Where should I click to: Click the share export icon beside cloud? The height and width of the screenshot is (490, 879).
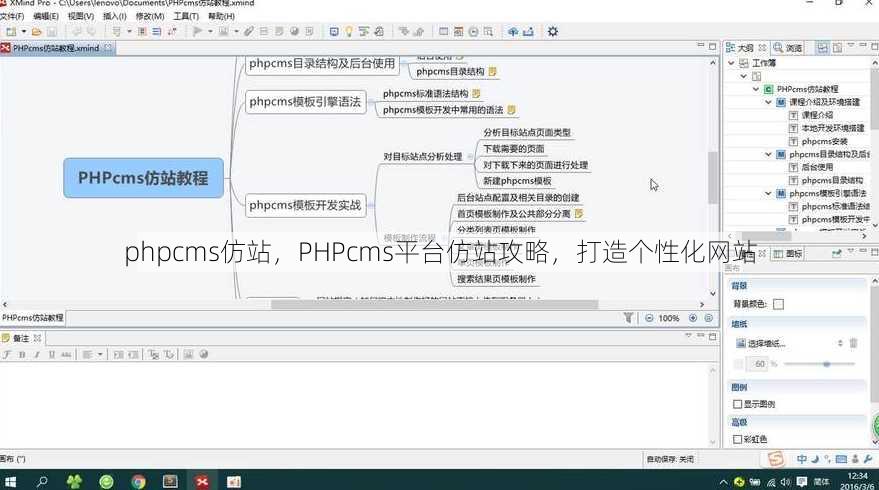pyautogui.click(x=528, y=31)
